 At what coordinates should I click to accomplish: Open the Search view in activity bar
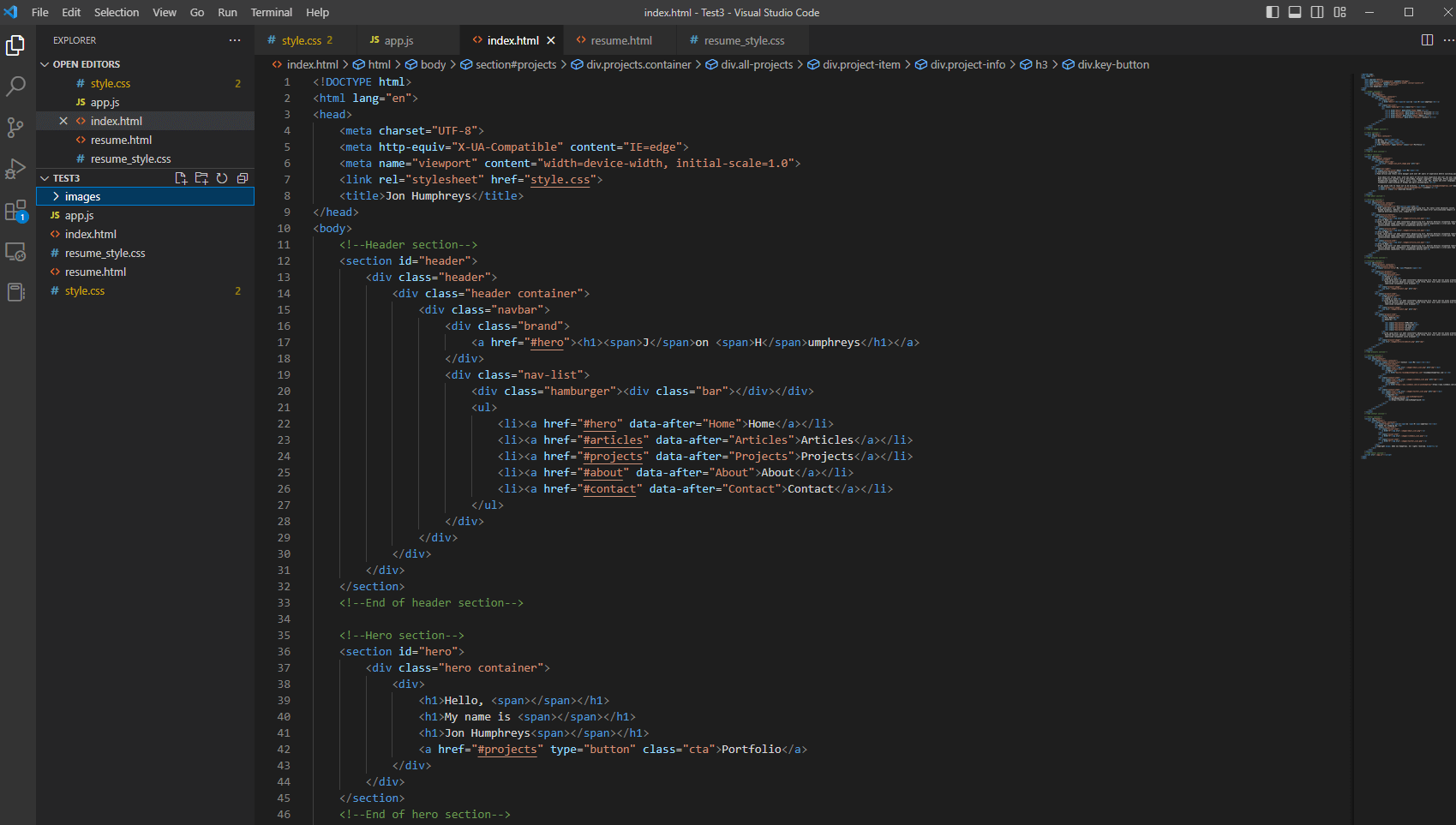[15, 86]
